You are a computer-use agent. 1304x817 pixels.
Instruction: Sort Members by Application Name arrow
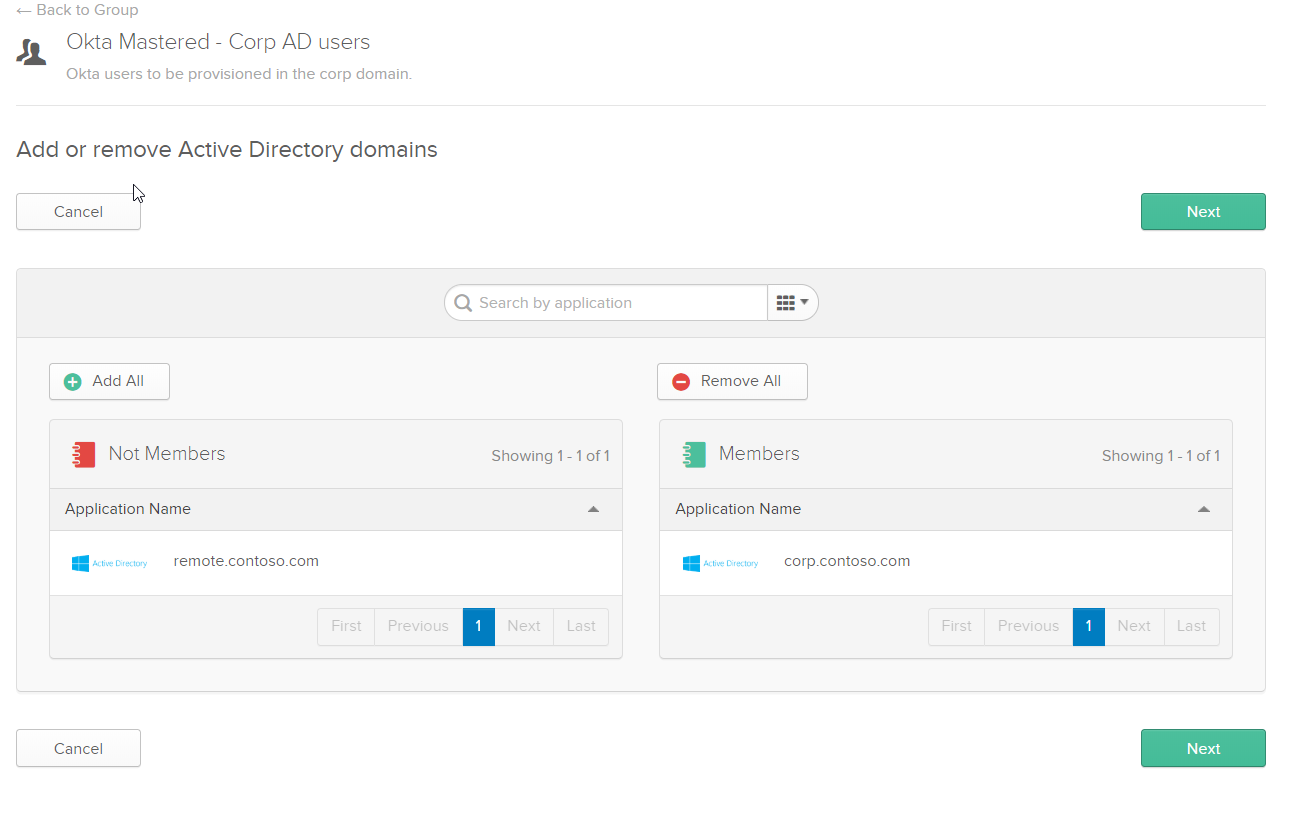[1204, 509]
